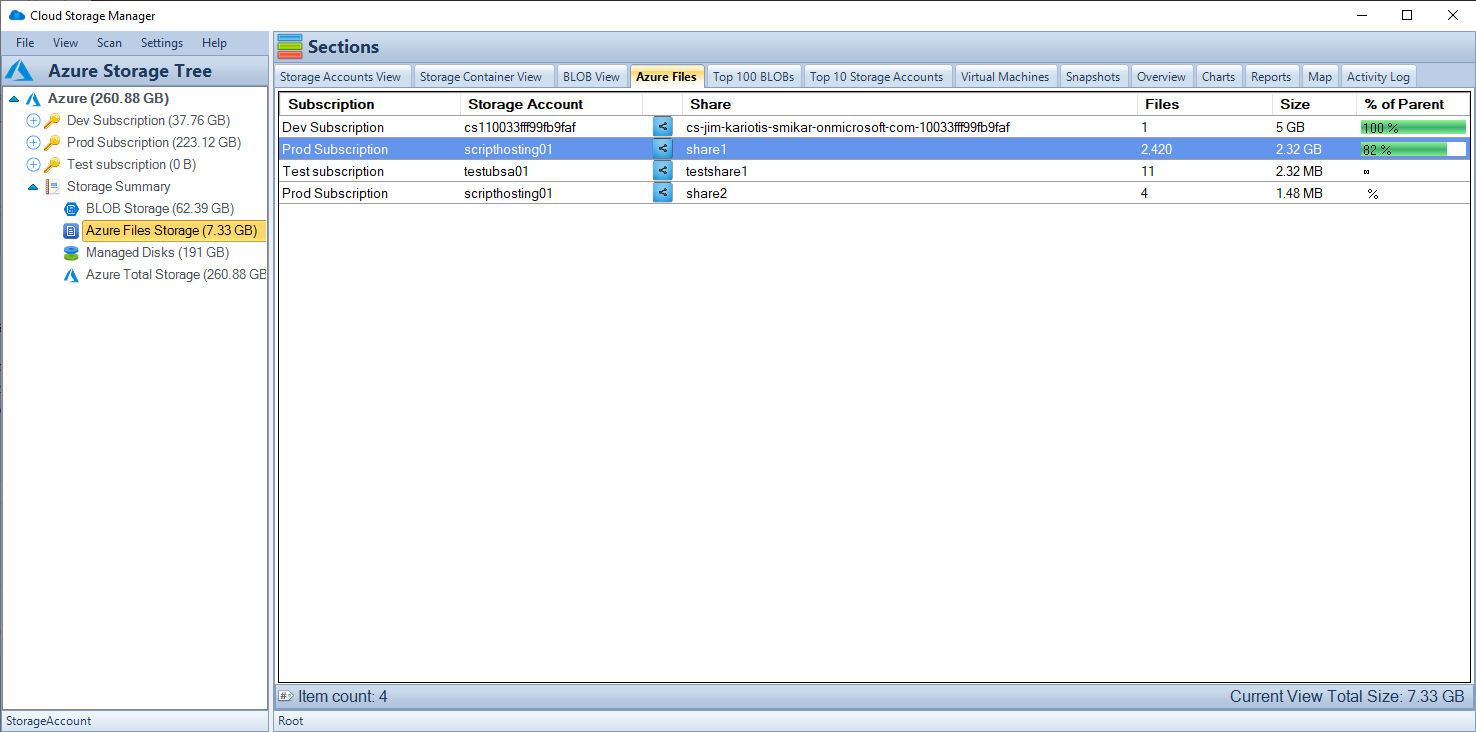Click the Azure Total Storage icon
Screen dimensions: 1476x732
coord(70,274)
